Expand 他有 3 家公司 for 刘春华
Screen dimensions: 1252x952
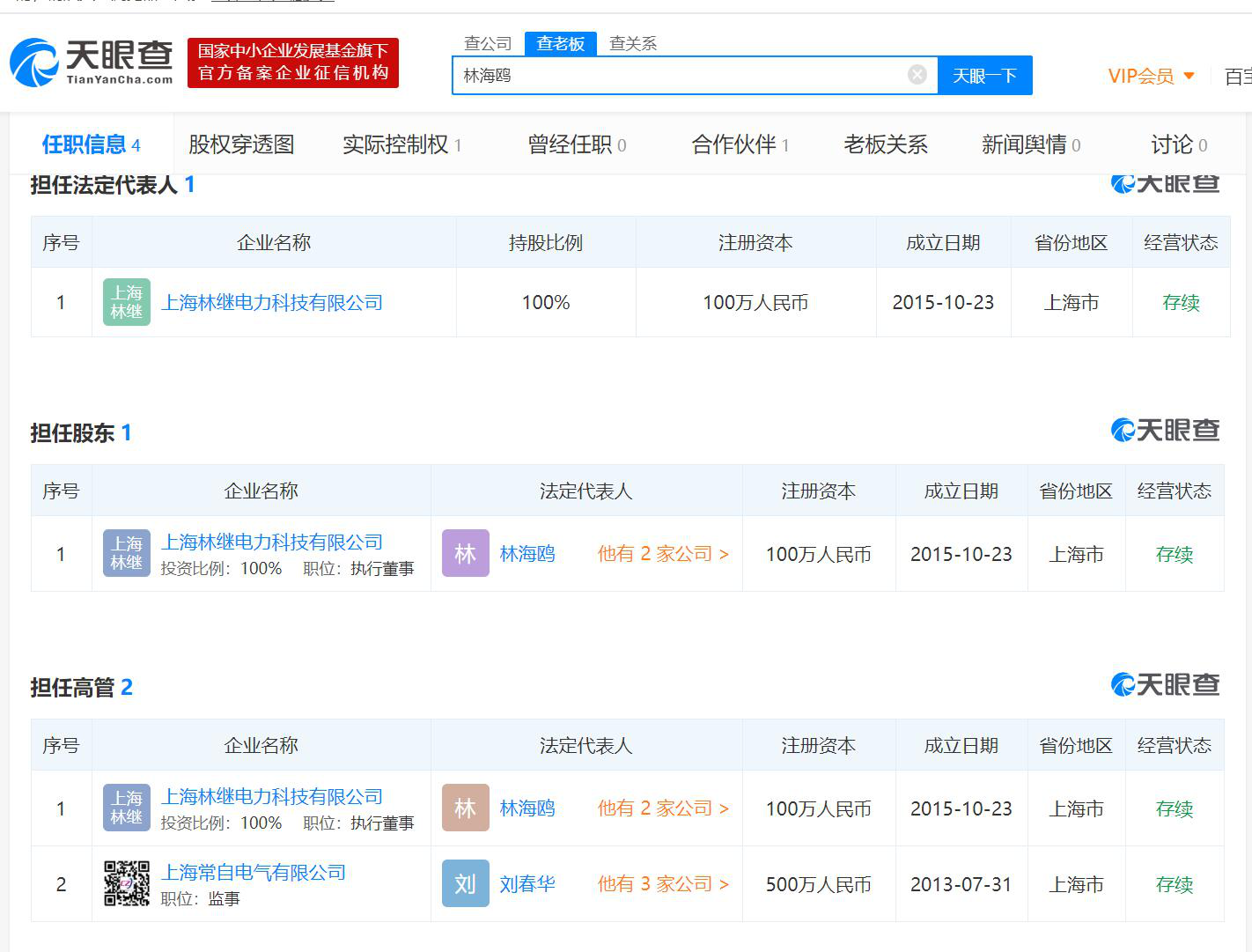(x=662, y=883)
